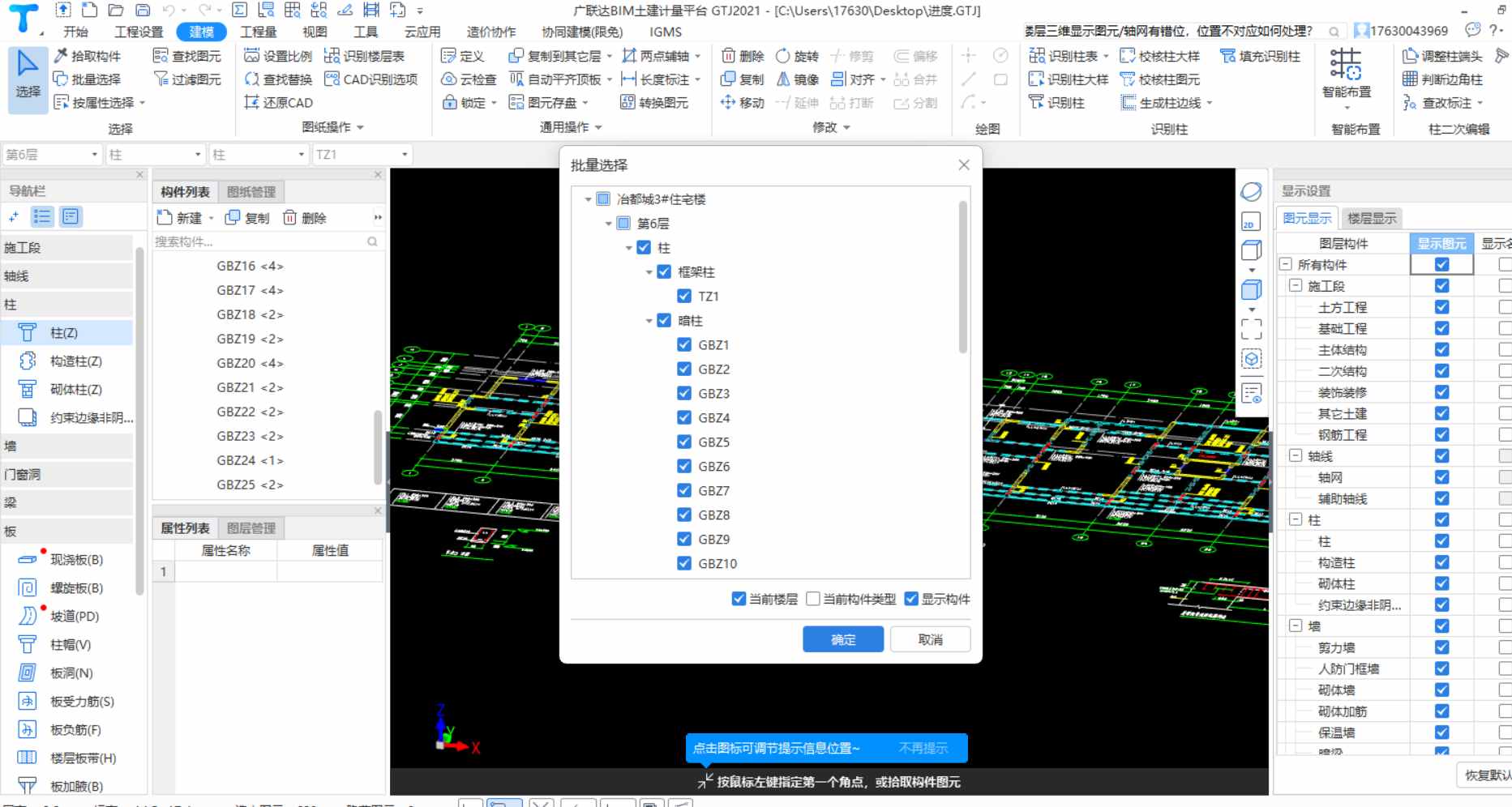The image size is (1512, 807).
Task: Open the 过滤图元 filter tool
Action: tap(187, 79)
